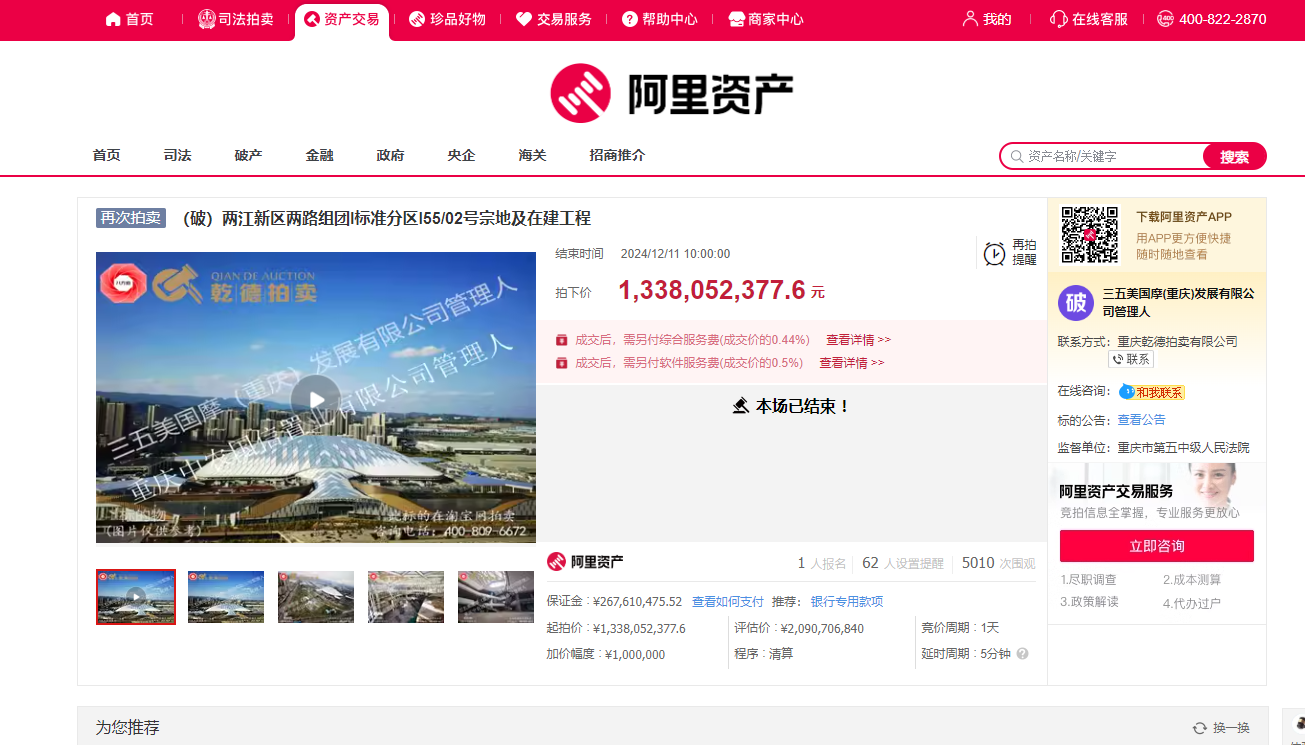This screenshot has width=1305, height=745.
Task: Click the 联系 phone button
Action: pyautogui.click(x=1131, y=359)
